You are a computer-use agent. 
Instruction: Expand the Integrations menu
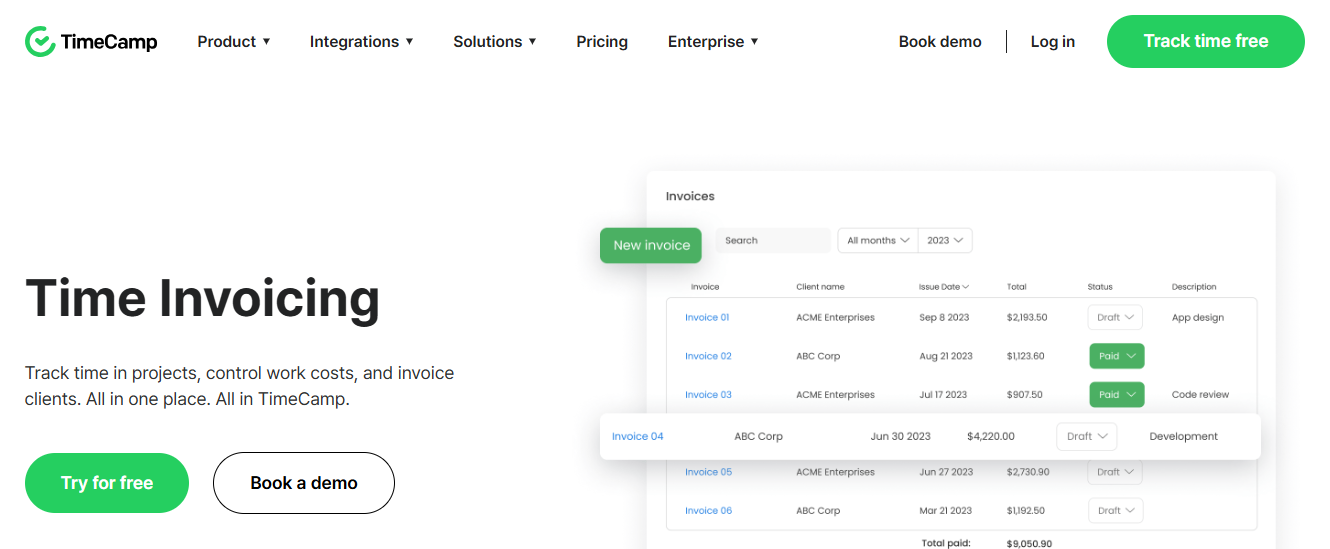pyautogui.click(x=361, y=42)
